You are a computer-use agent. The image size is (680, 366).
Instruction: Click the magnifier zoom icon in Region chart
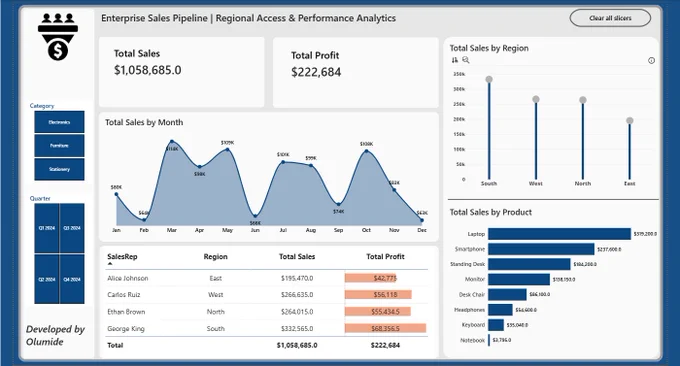(x=466, y=60)
